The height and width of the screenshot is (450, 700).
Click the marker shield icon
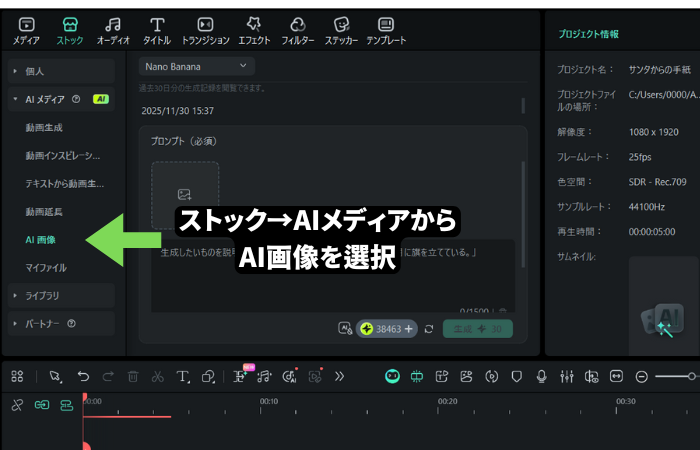(x=517, y=376)
